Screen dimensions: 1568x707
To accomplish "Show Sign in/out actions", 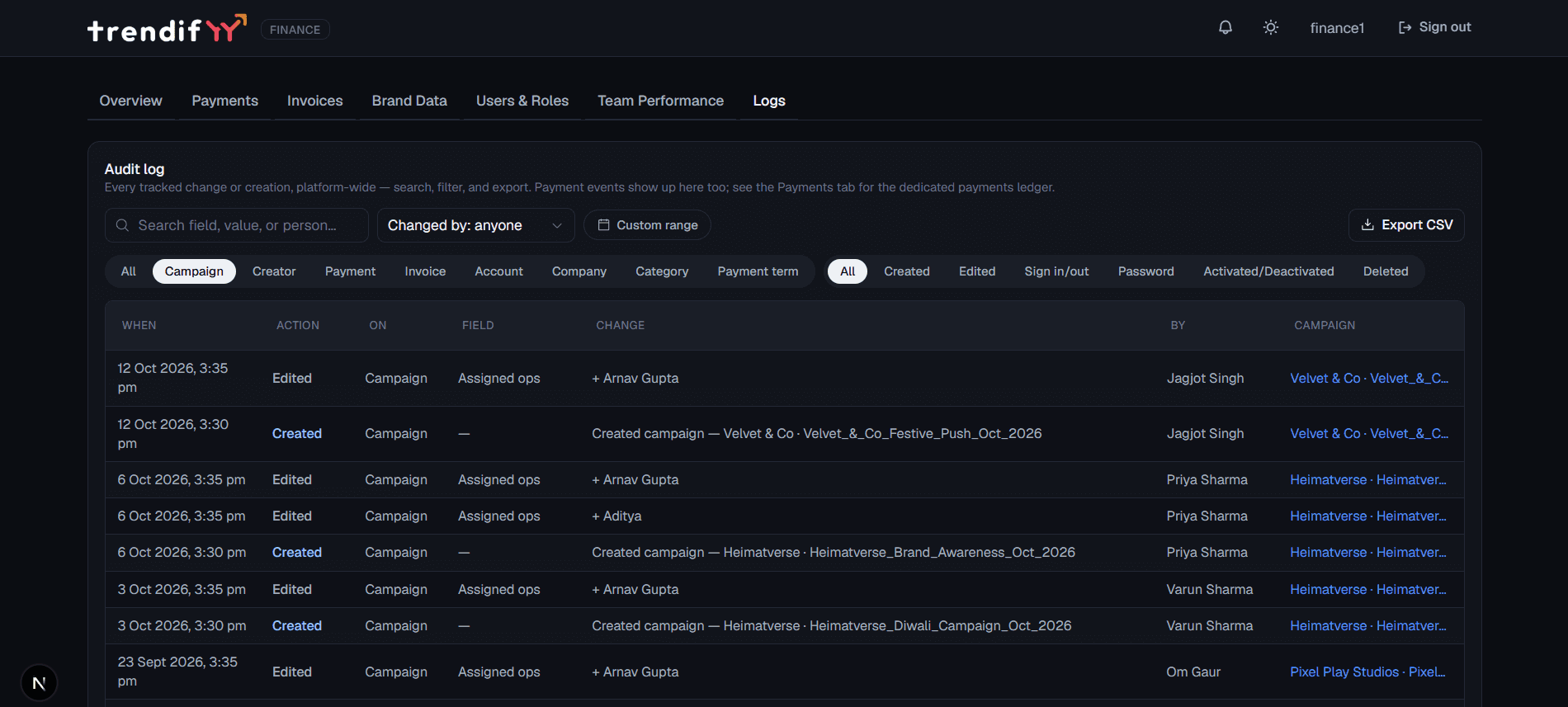I will [x=1056, y=271].
